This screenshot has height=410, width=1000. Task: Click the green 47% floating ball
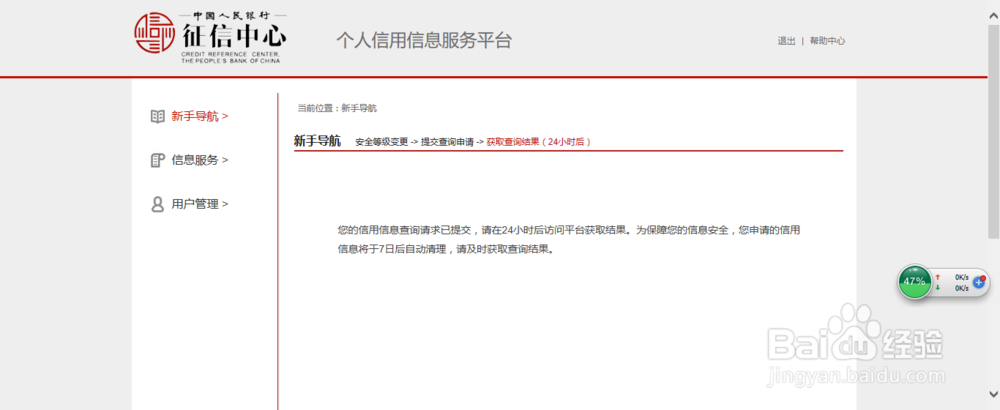point(915,282)
